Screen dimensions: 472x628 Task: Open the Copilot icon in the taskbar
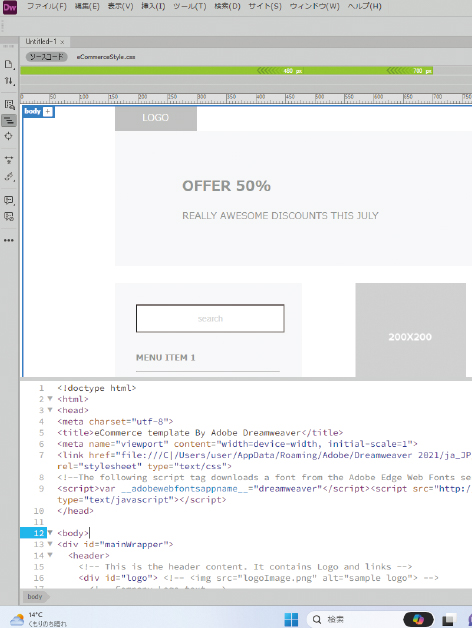pyautogui.click(x=418, y=620)
